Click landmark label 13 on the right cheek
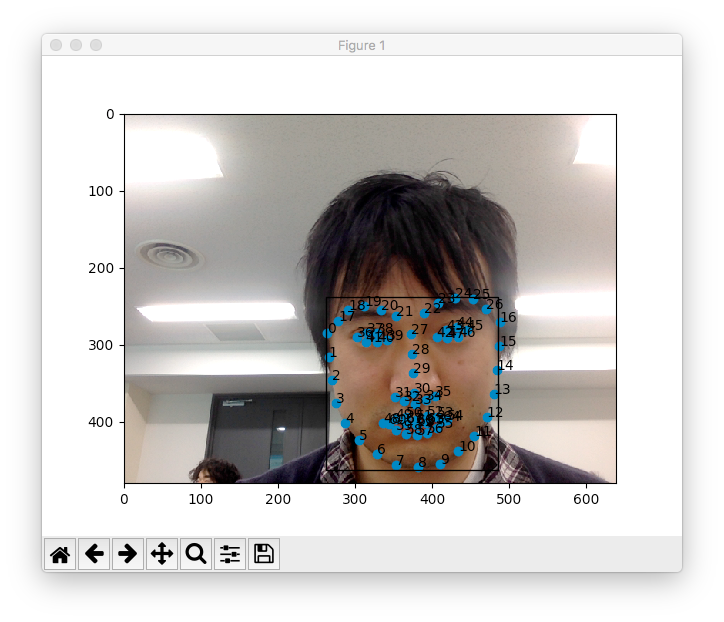 (502, 389)
